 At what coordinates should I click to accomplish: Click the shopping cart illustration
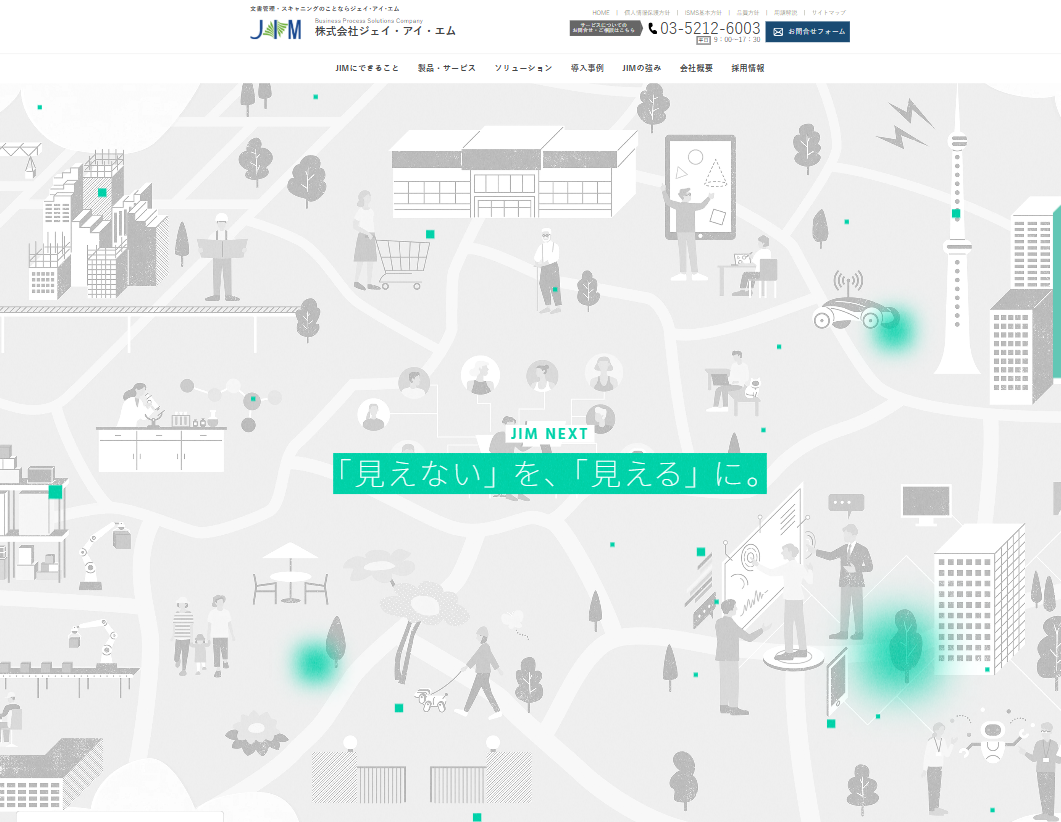403,263
